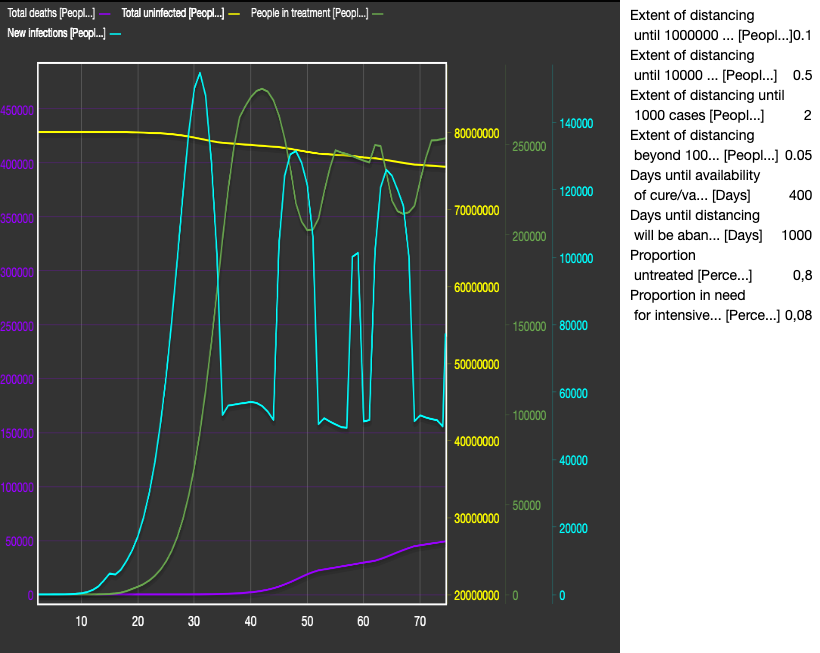Screen dimensions: 820x653
Task: Click the cyan 40000 axis label
Action: [x=573, y=461]
